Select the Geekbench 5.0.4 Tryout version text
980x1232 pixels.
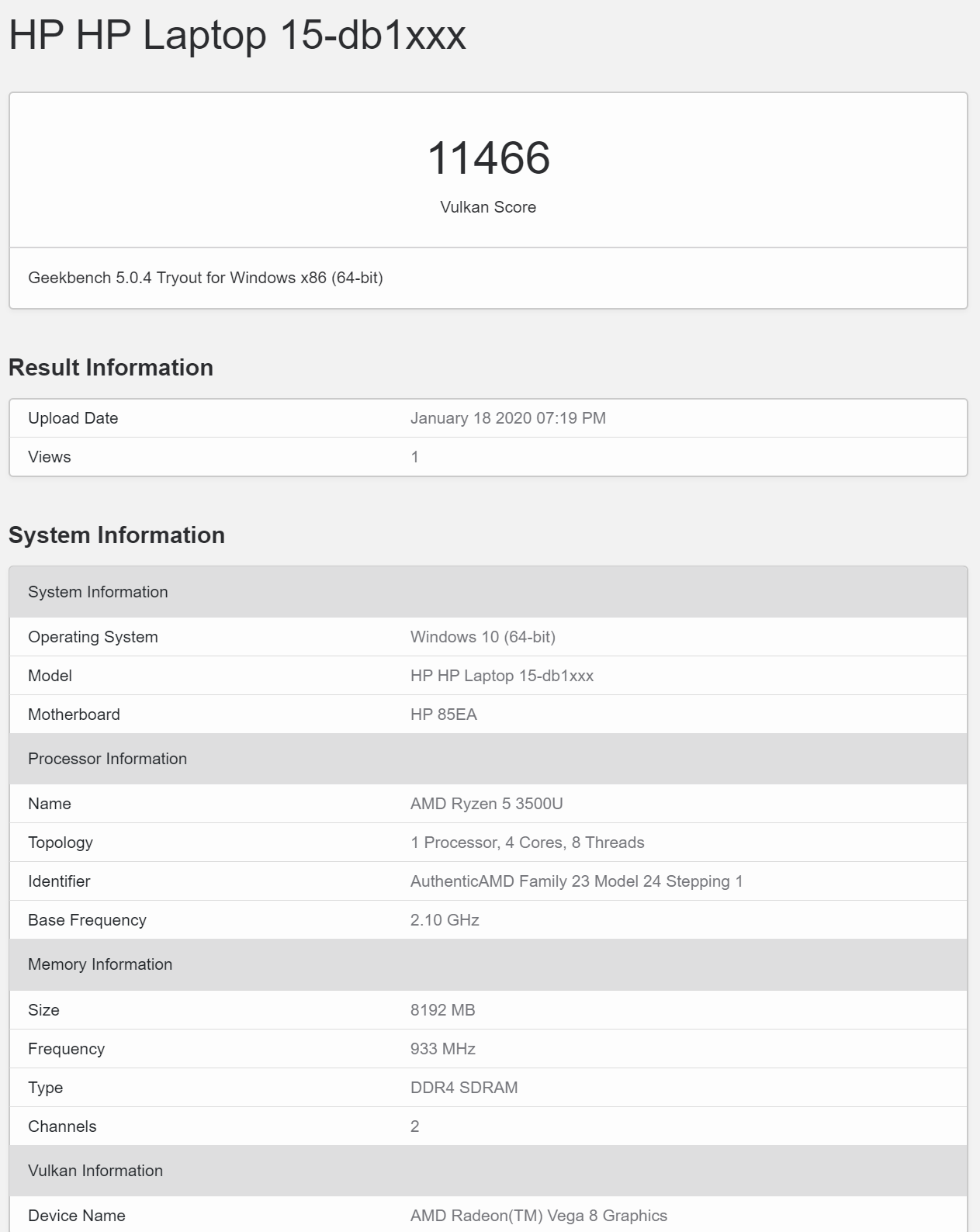[x=206, y=278]
